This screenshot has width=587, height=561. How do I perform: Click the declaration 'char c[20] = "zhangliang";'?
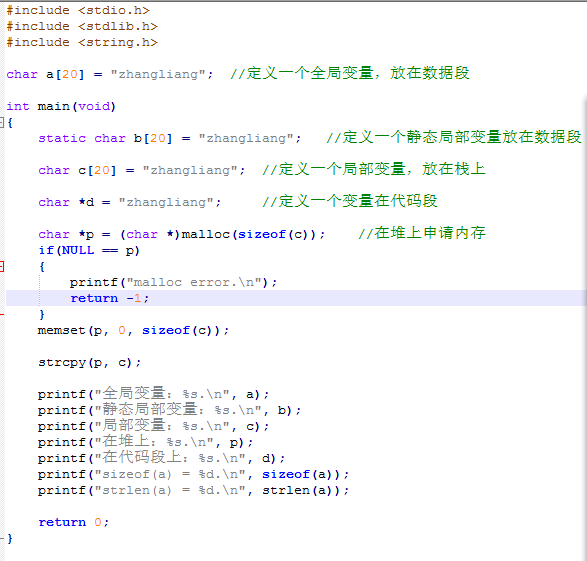tap(142, 171)
